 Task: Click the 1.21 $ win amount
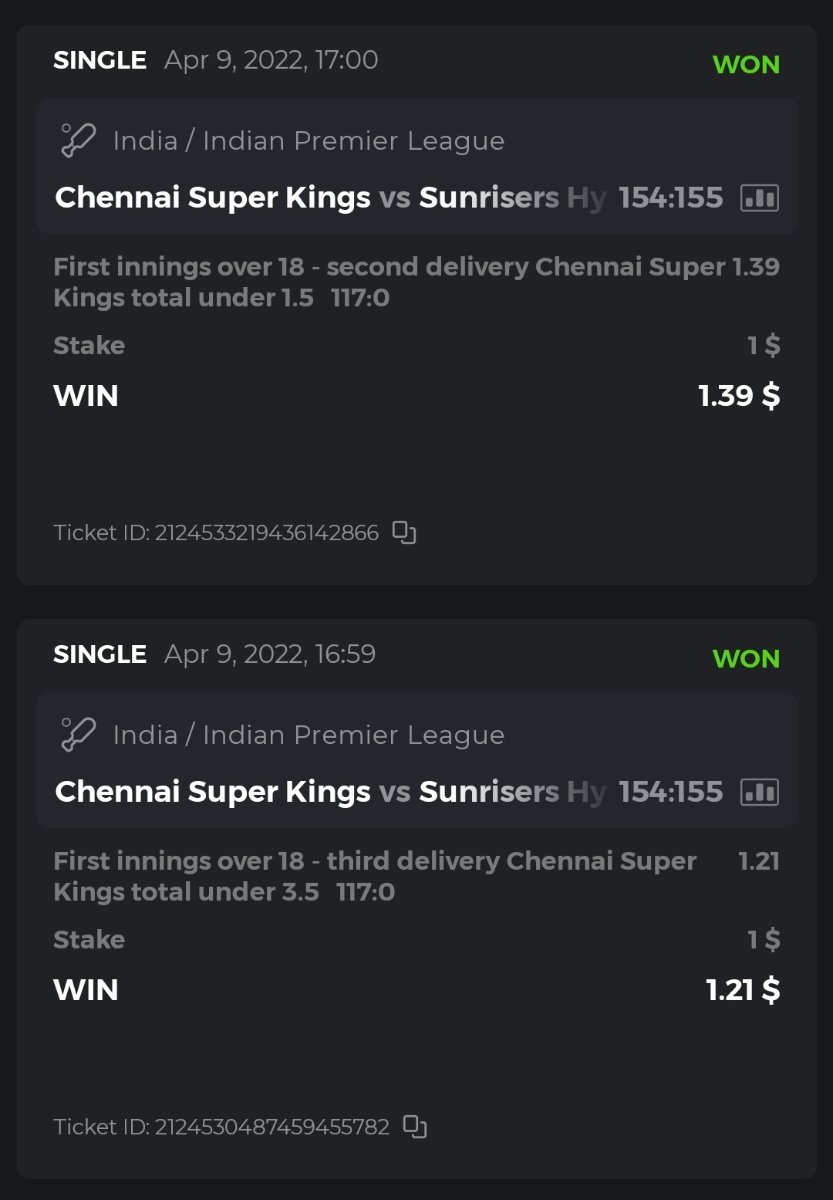(x=743, y=990)
